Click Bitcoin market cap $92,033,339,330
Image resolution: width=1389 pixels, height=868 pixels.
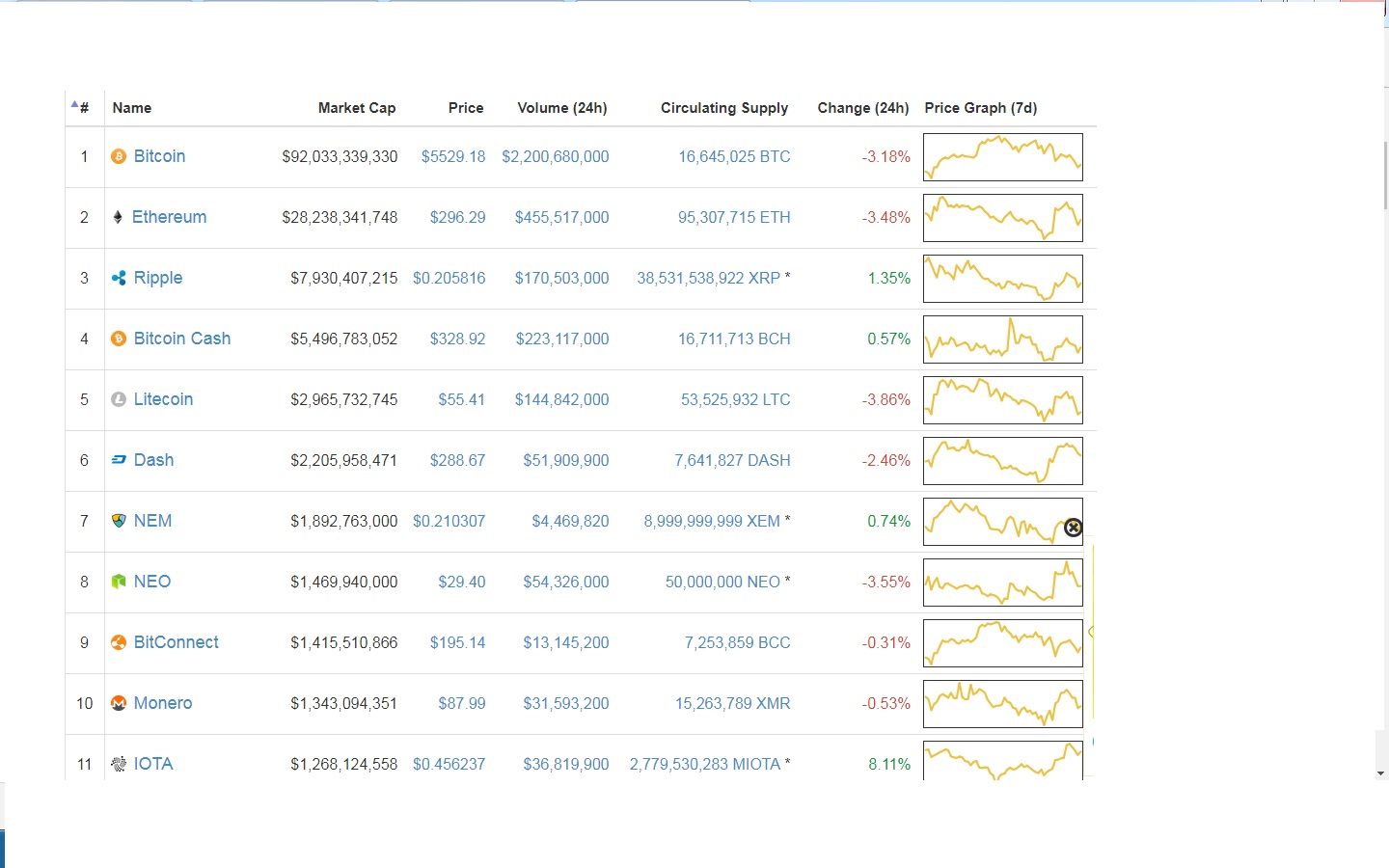coord(340,156)
